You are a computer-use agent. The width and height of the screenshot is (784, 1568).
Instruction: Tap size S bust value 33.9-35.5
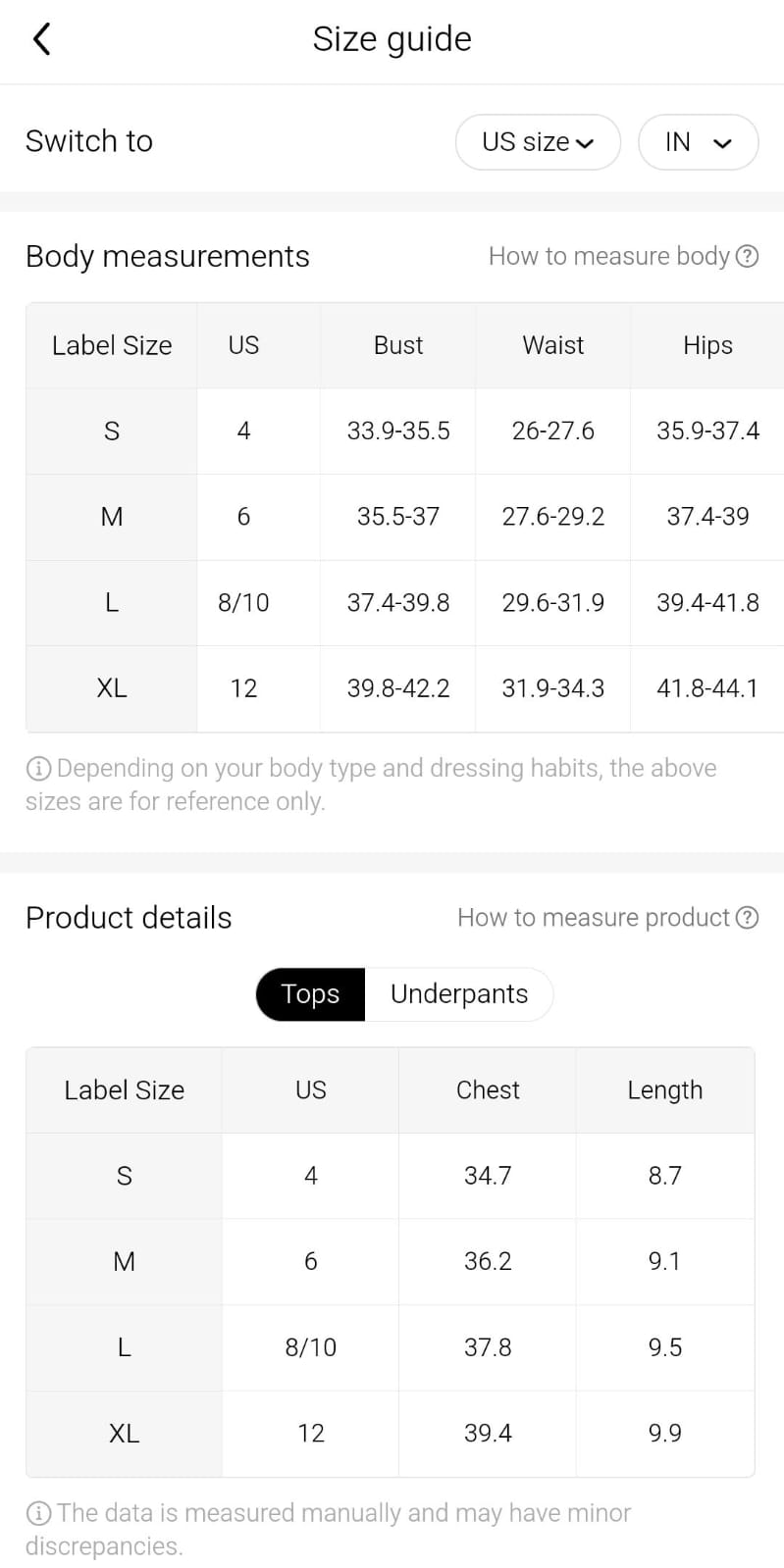[x=398, y=430]
